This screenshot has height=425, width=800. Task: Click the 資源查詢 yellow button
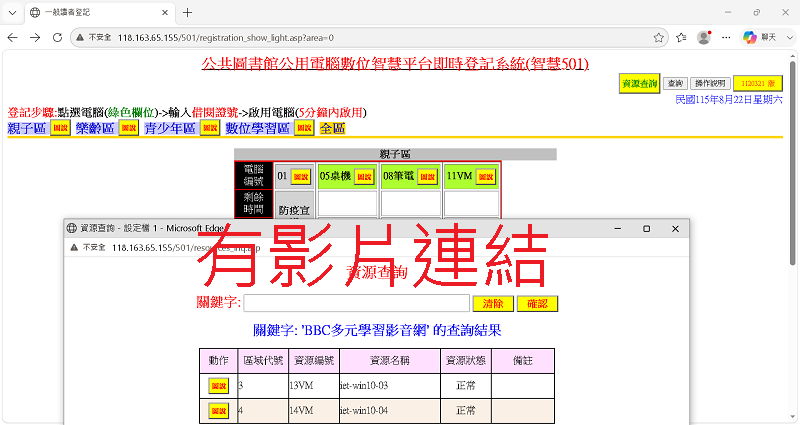pos(639,84)
